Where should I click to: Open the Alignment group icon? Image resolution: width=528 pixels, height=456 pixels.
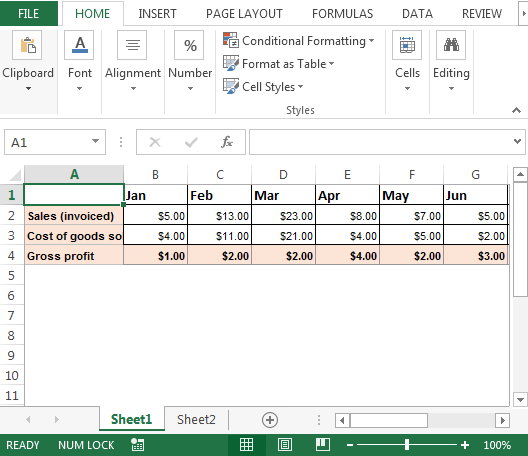click(x=132, y=45)
